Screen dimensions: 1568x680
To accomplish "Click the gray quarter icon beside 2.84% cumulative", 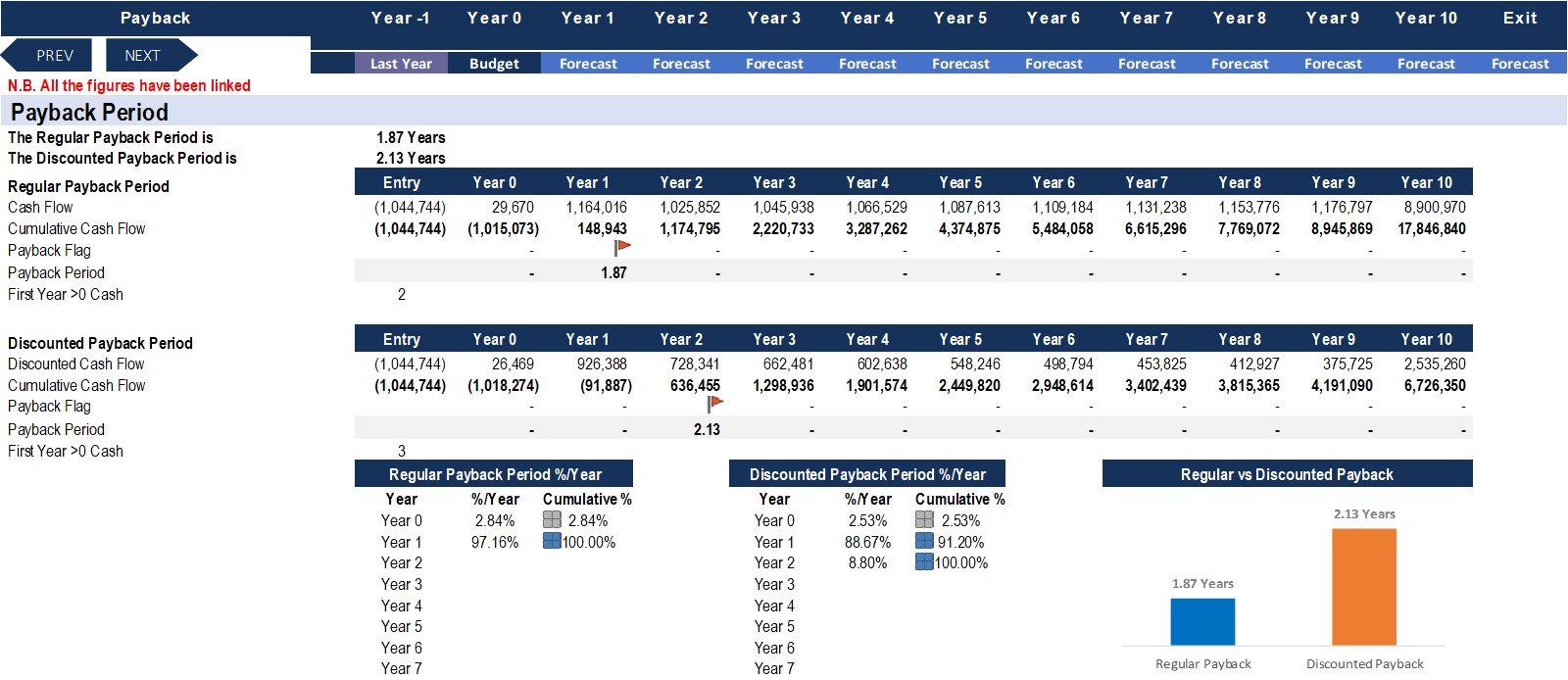I will click(553, 520).
